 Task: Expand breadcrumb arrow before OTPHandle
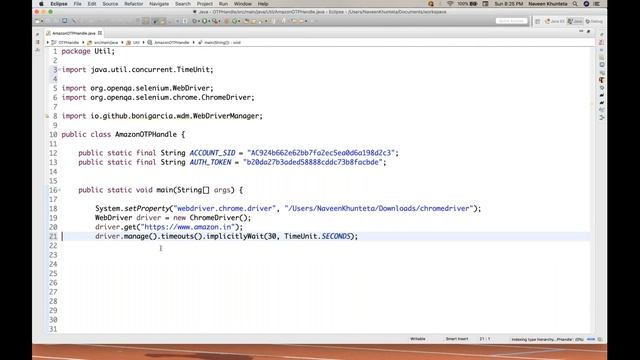(48, 42)
